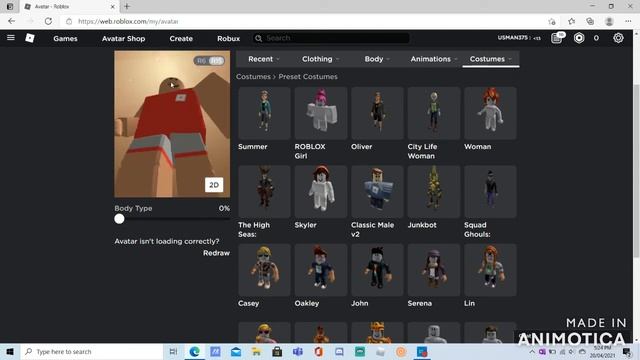The width and height of the screenshot is (640, 360).
Task: Click username USMAN375 in header
Action: (513, 38)
